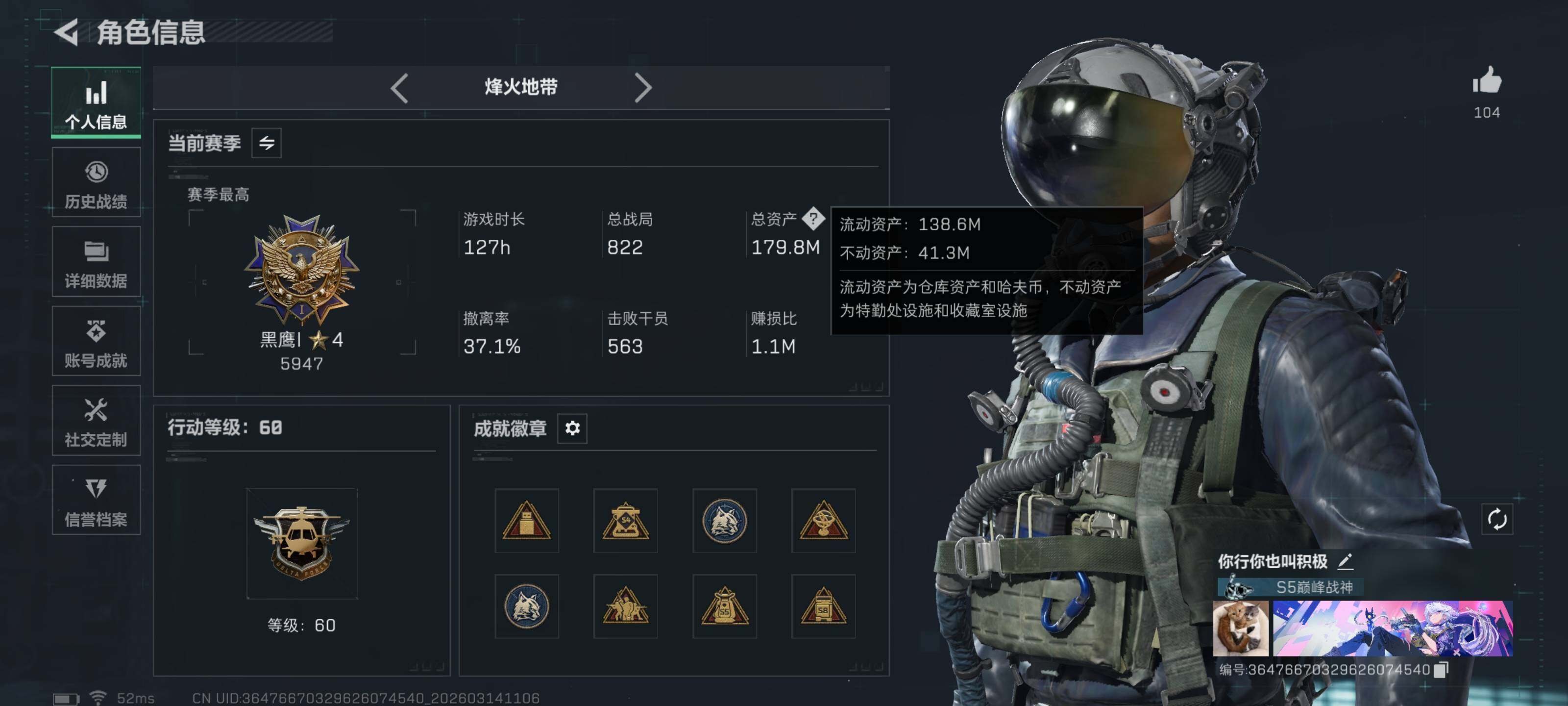Open the 历史战绩 tab
This screenshot has height=706, width=1568.
(x=96, y=182)
